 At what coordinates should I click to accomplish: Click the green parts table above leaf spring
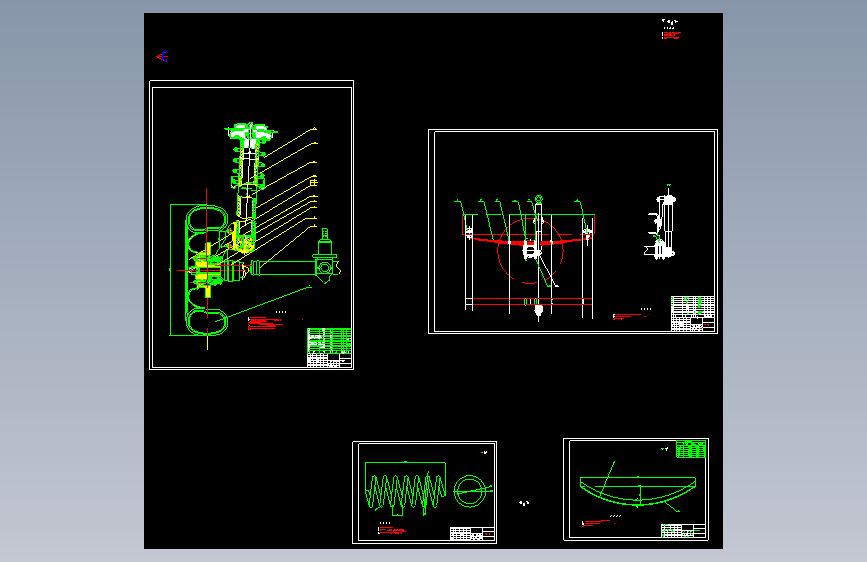click(691, 449)
